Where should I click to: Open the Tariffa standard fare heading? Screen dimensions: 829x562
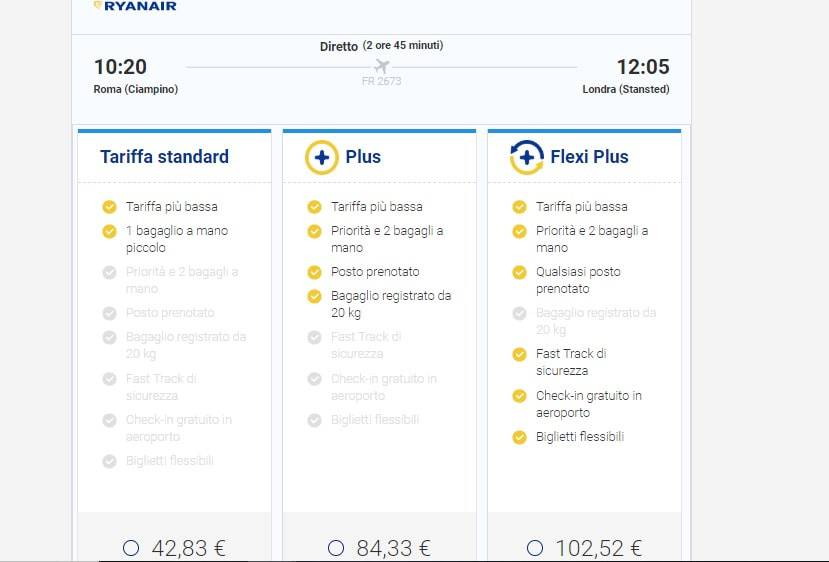click(x=164, y=157)
